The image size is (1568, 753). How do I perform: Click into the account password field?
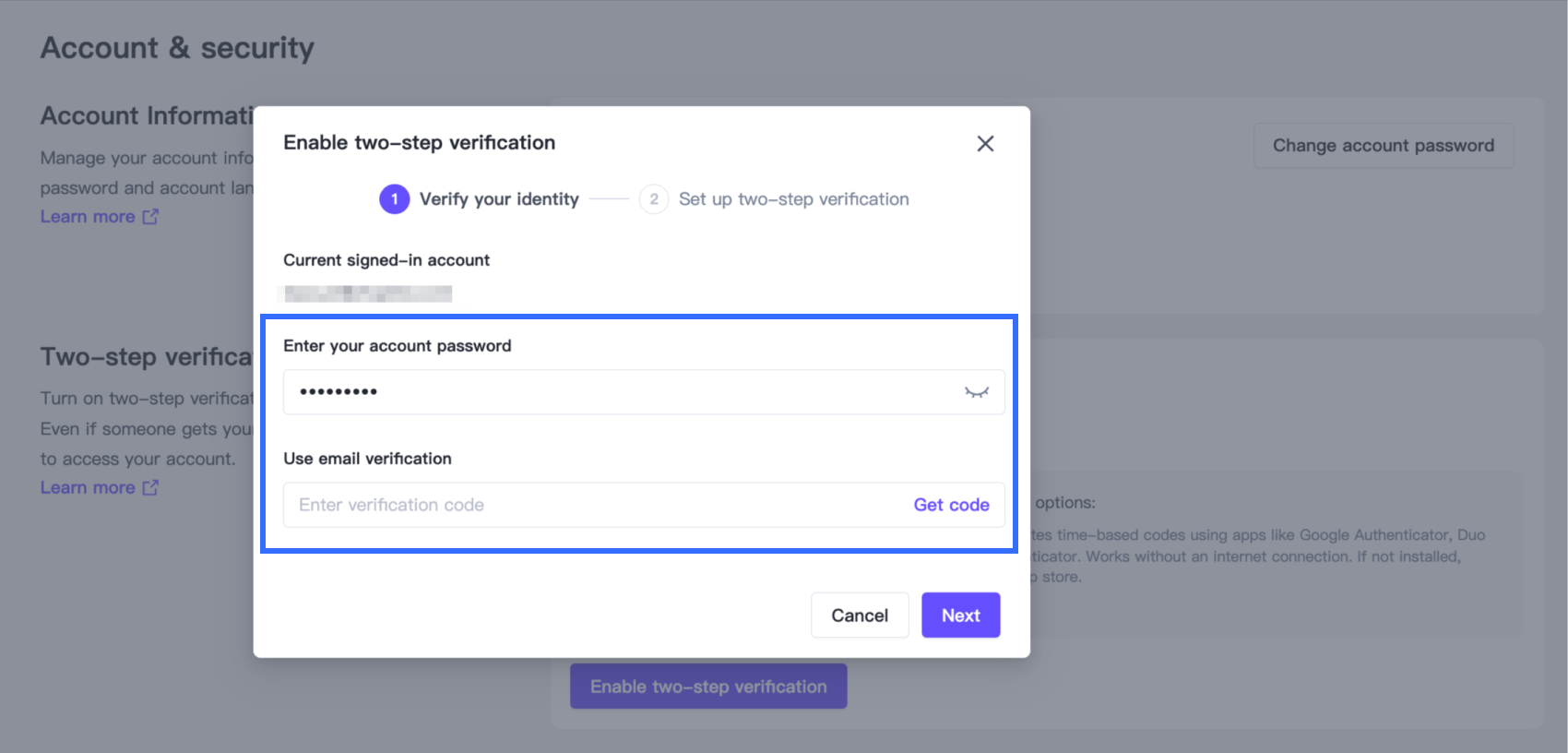[x=618, y=392]
